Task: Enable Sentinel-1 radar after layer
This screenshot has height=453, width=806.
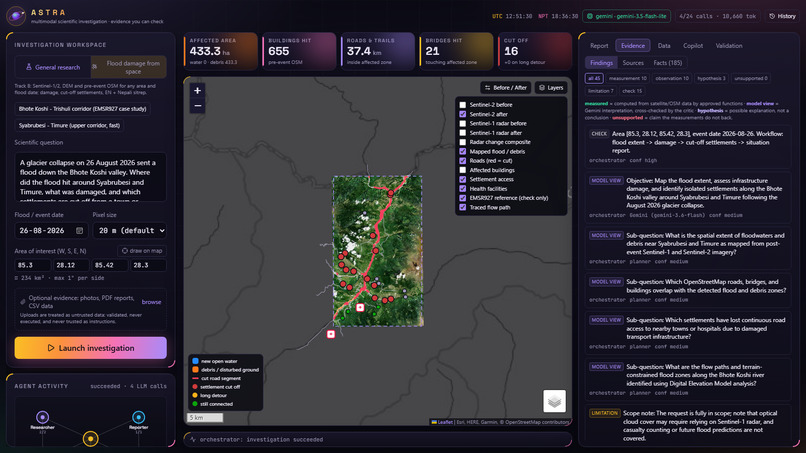Action: point(463,133)
